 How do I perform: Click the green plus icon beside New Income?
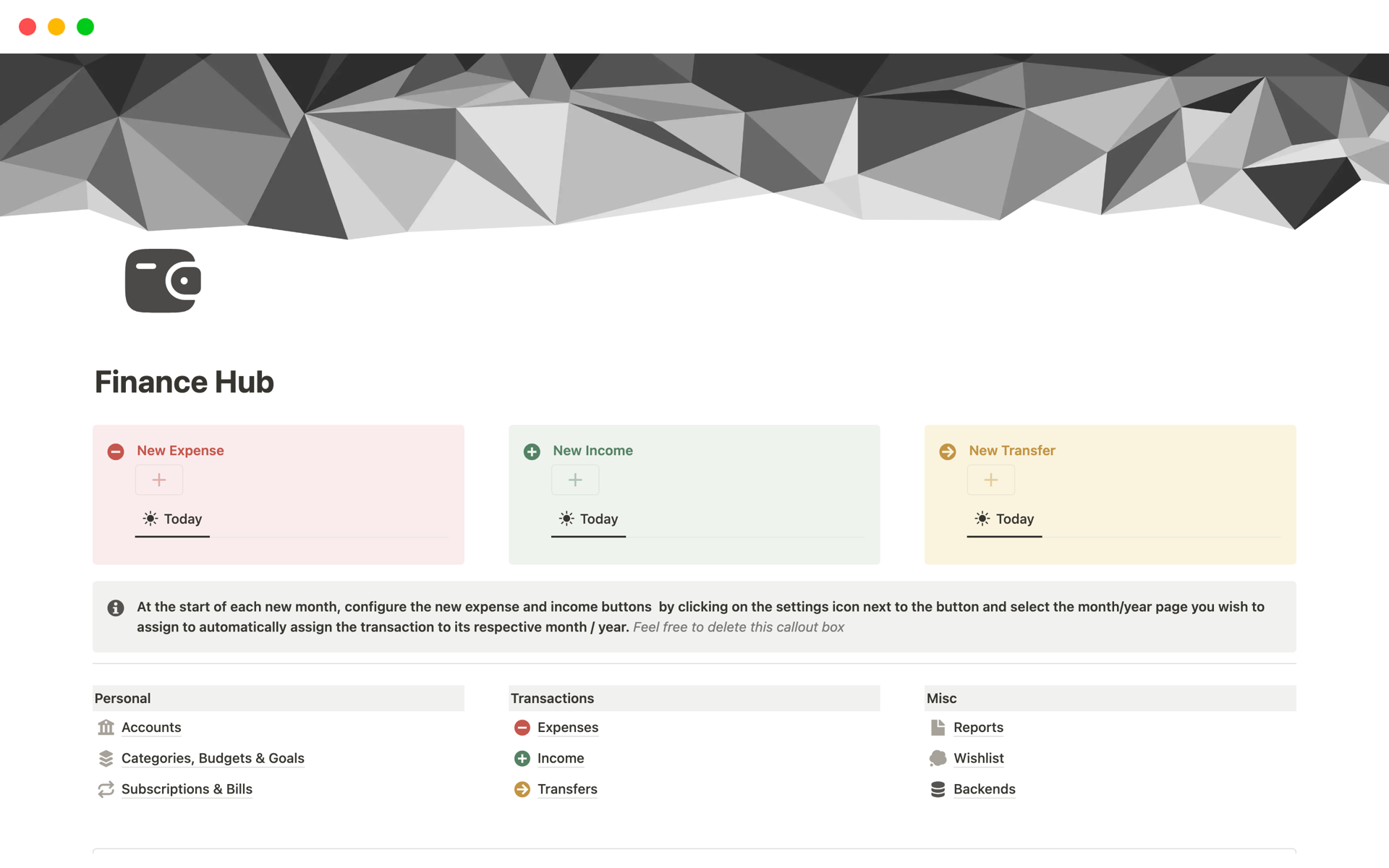pyautogui.click(x=532, y=451)
